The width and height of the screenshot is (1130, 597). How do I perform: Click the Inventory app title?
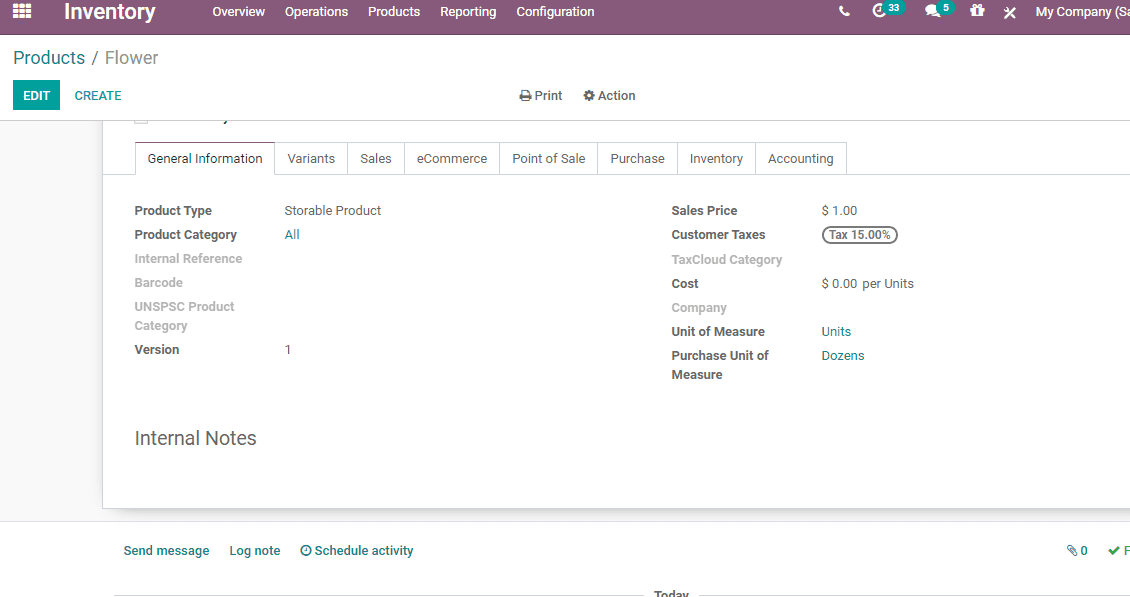coord(110,12)
